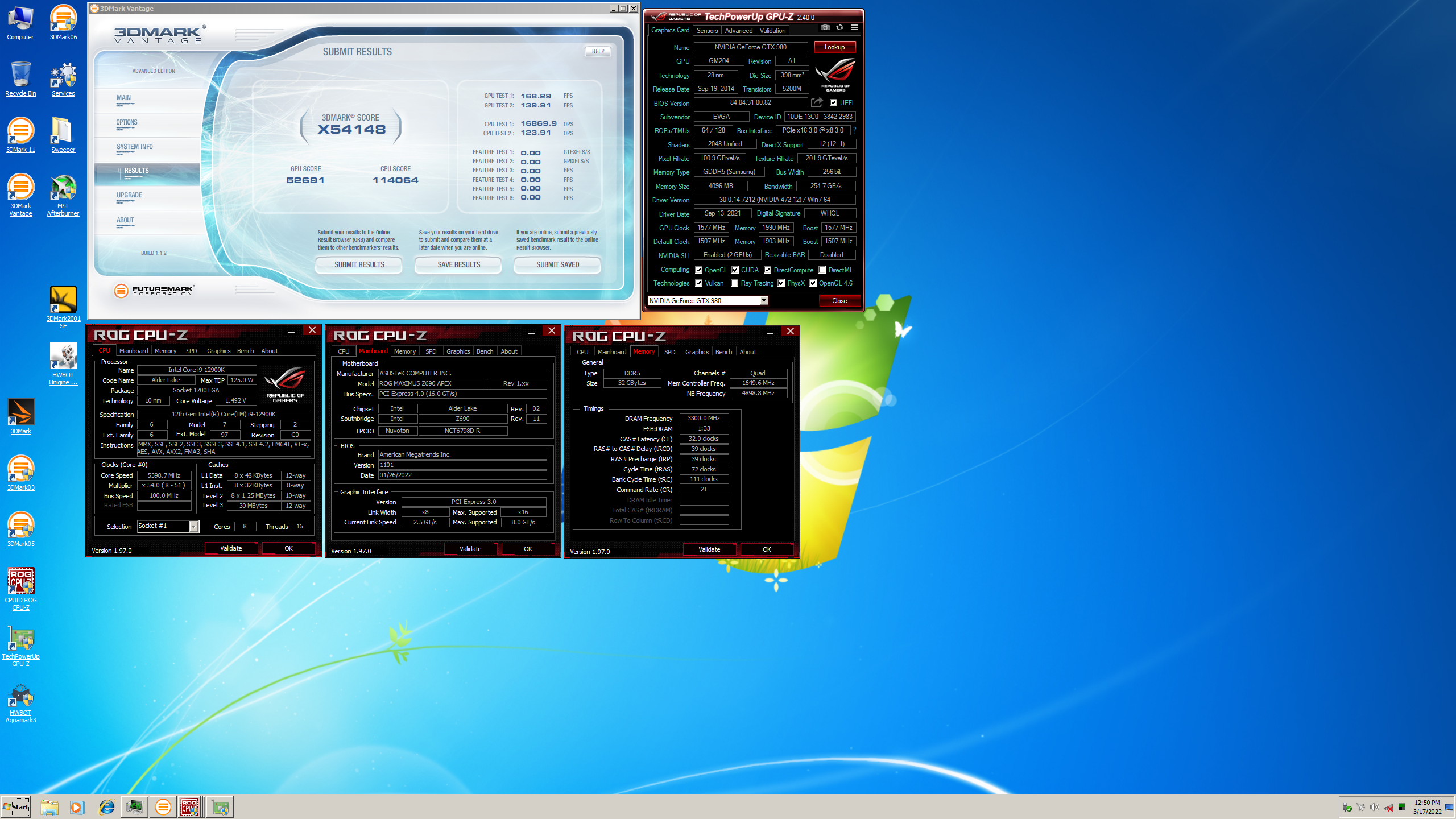Toggle the DirectML checkbox
1456x819 pixels.
point(822,270)
